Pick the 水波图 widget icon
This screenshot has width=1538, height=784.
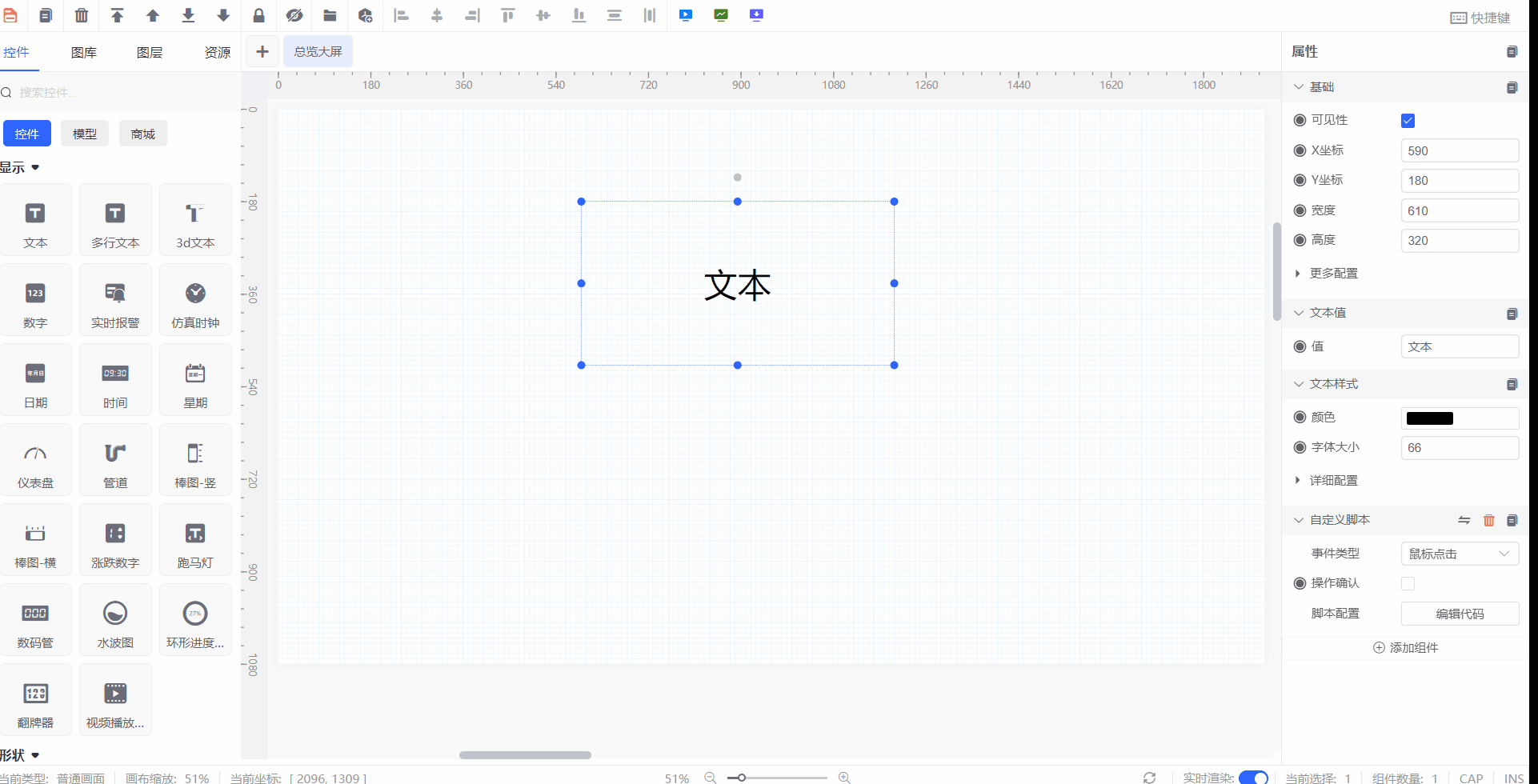pyautogui.click(x=115, y=621)
